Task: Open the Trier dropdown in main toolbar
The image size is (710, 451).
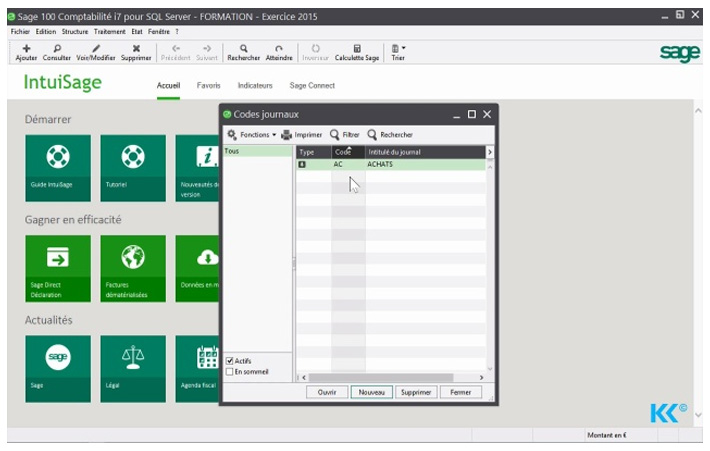Action: click(397, 48)
